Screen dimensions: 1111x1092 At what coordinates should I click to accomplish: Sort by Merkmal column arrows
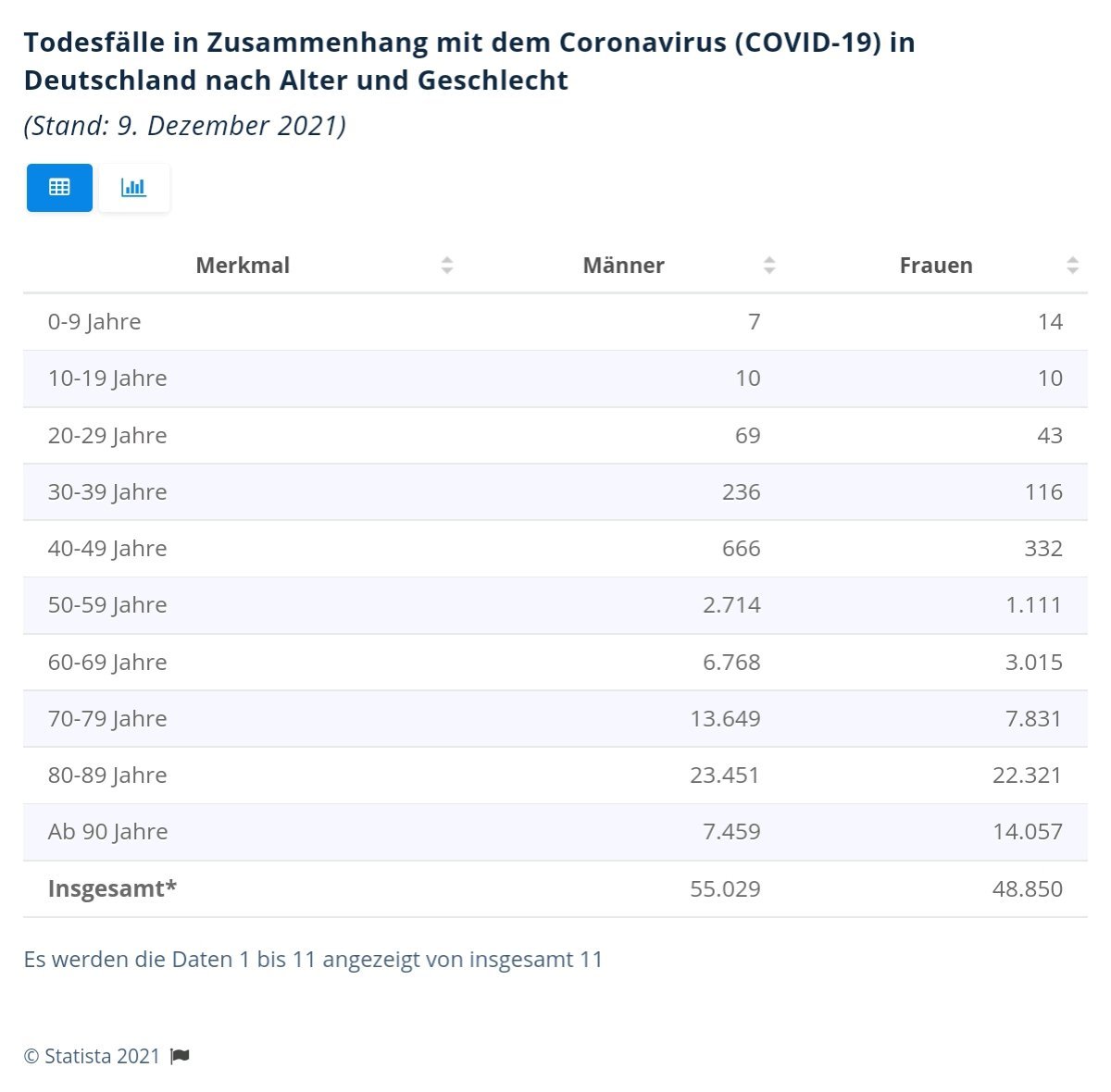tap(447, 266)
